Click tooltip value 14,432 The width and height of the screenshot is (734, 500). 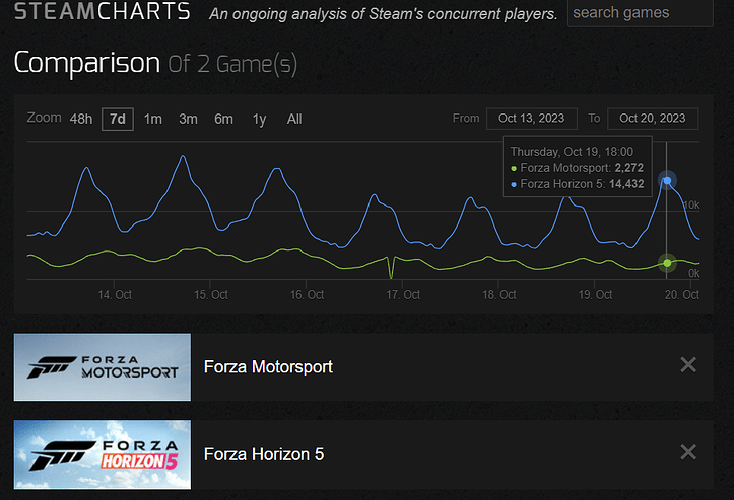point(626,184)
